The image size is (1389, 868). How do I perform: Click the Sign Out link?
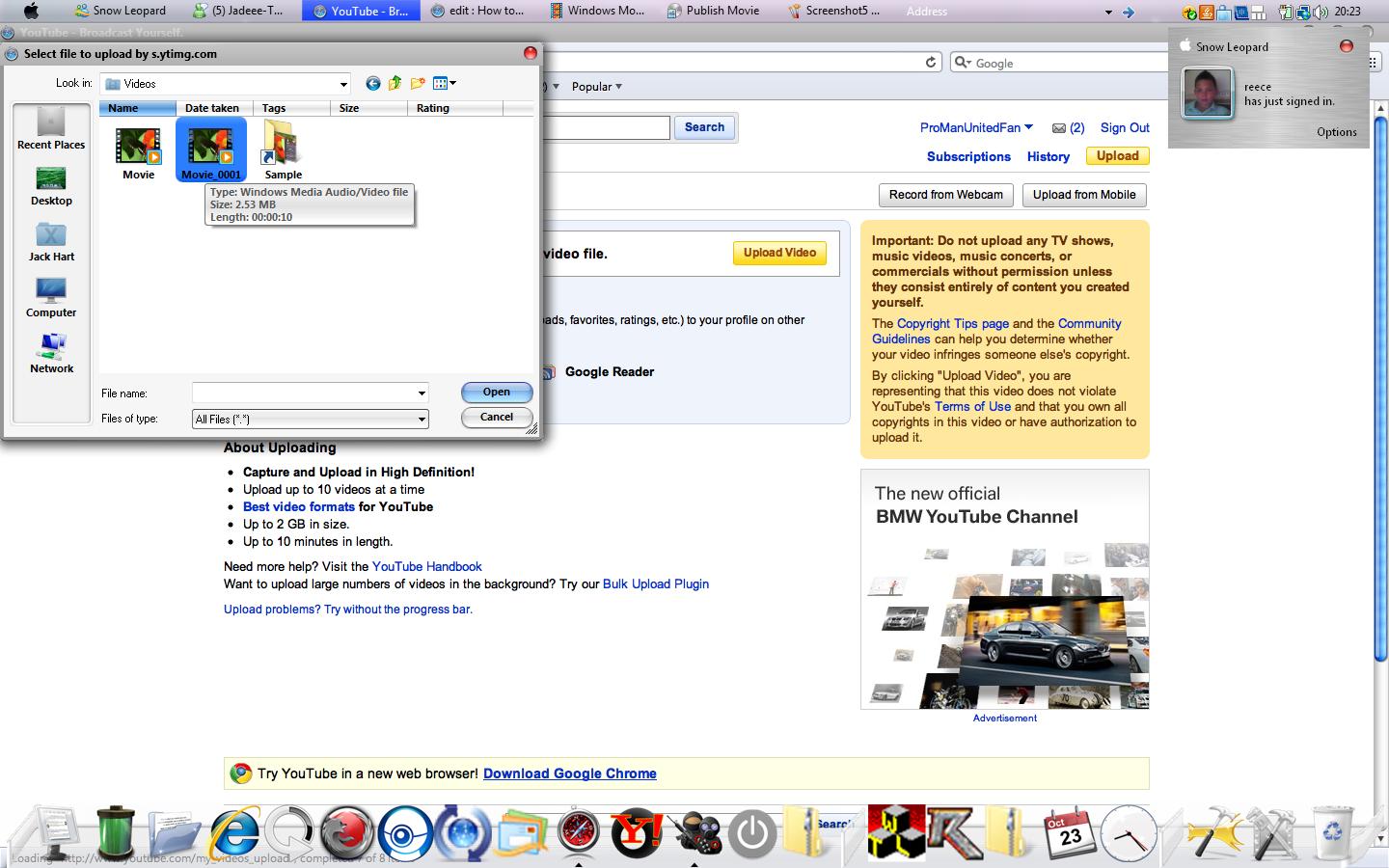tap(1125, 127)
